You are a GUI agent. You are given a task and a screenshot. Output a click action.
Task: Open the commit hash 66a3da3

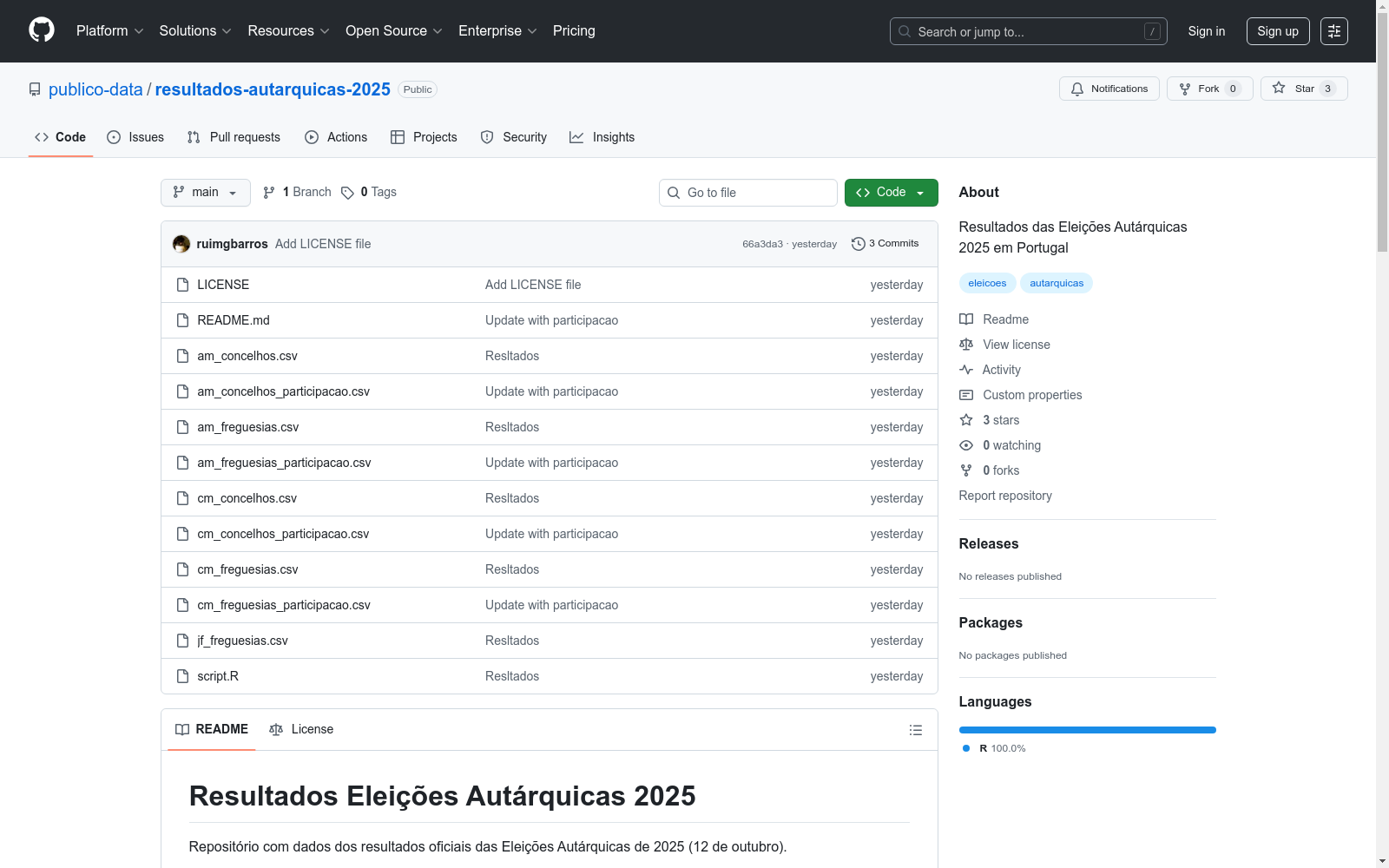tap(762, 244)
